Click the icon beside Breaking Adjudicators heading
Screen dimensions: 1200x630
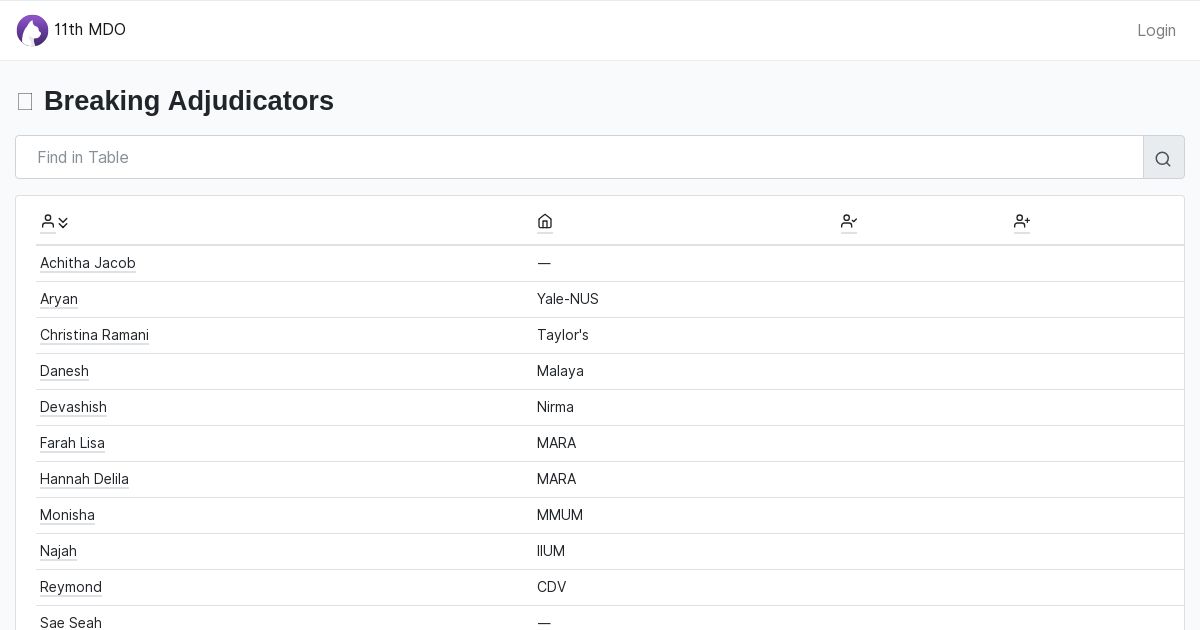click(25, 101)
